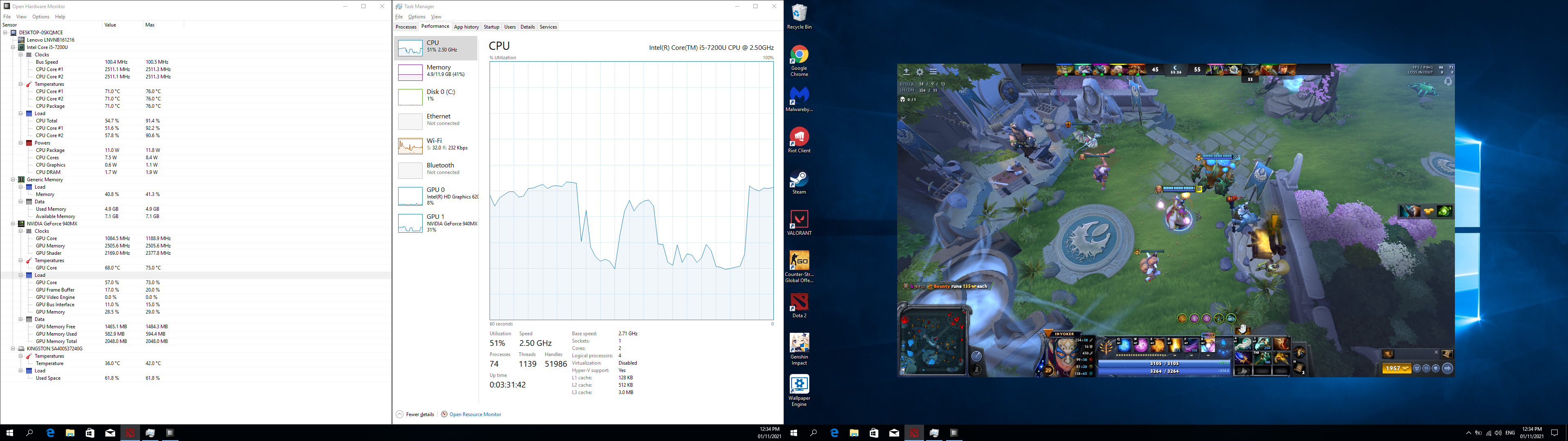Image resolution: width=1568 pixels, height=441 pixels.
Task: Select the GPU Memory Free row
Action: coord(196,327)
